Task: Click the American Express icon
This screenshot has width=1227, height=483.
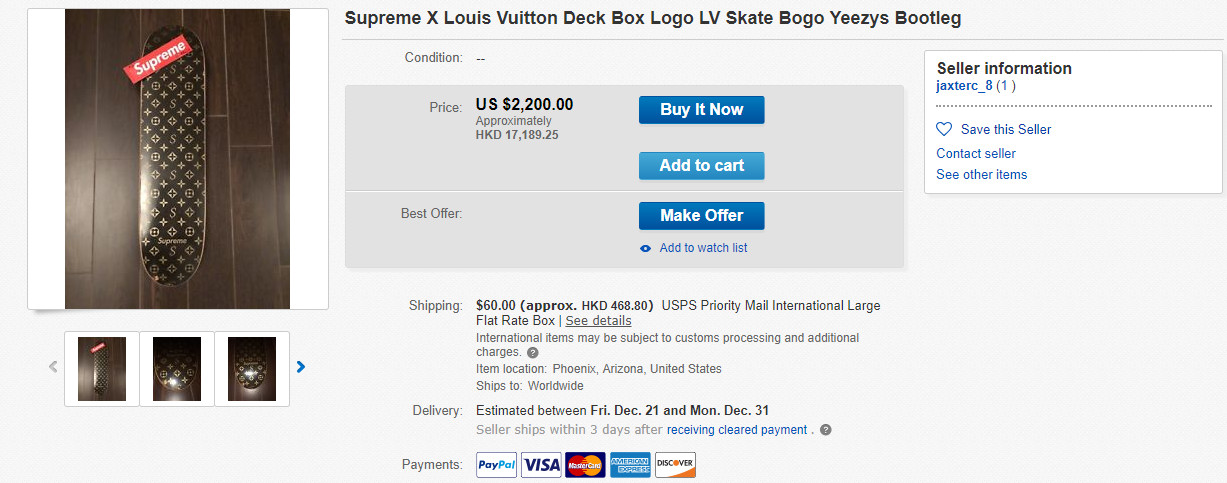Action: 630,465
